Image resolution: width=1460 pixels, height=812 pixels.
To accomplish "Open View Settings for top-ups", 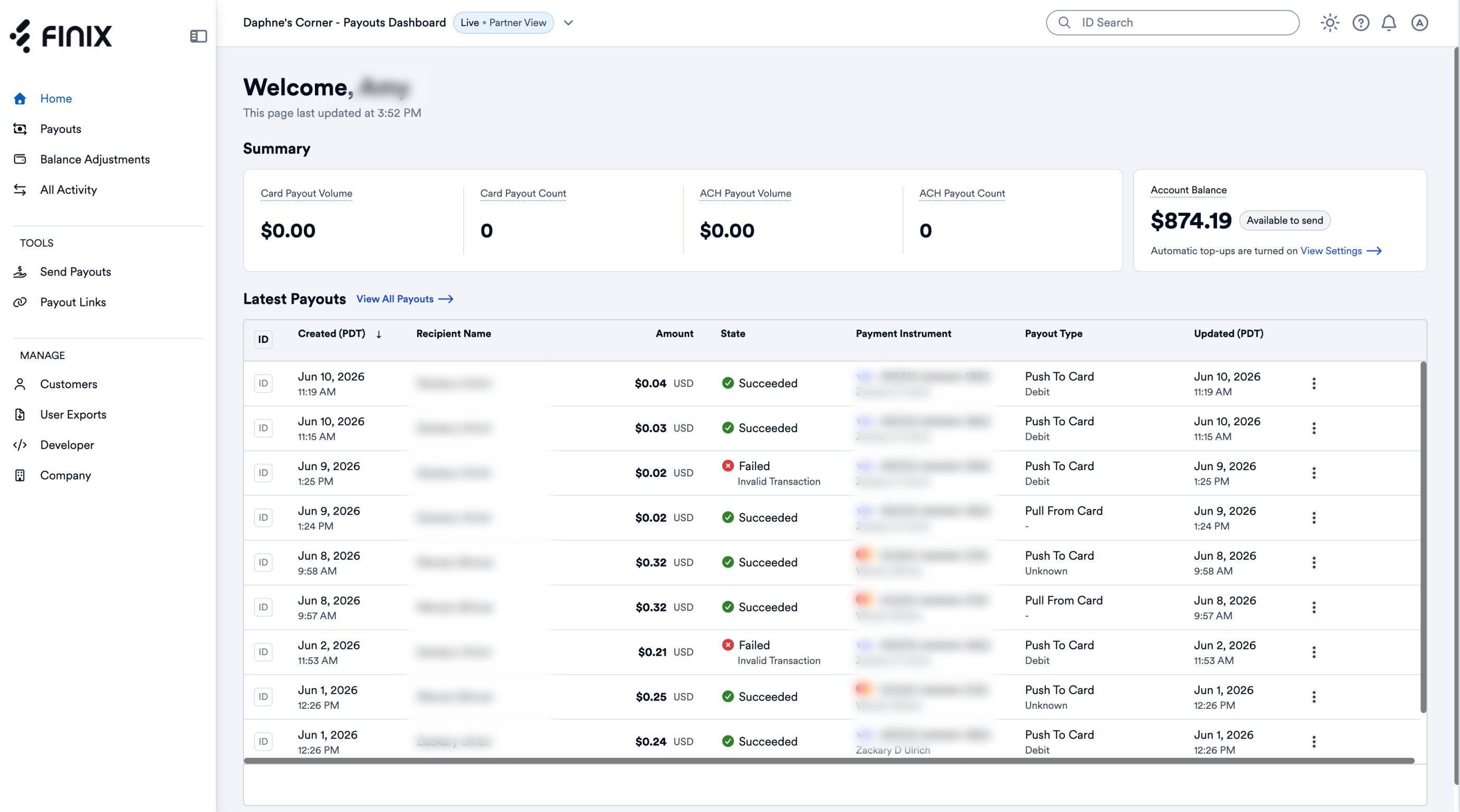I will click(1341, 251).
